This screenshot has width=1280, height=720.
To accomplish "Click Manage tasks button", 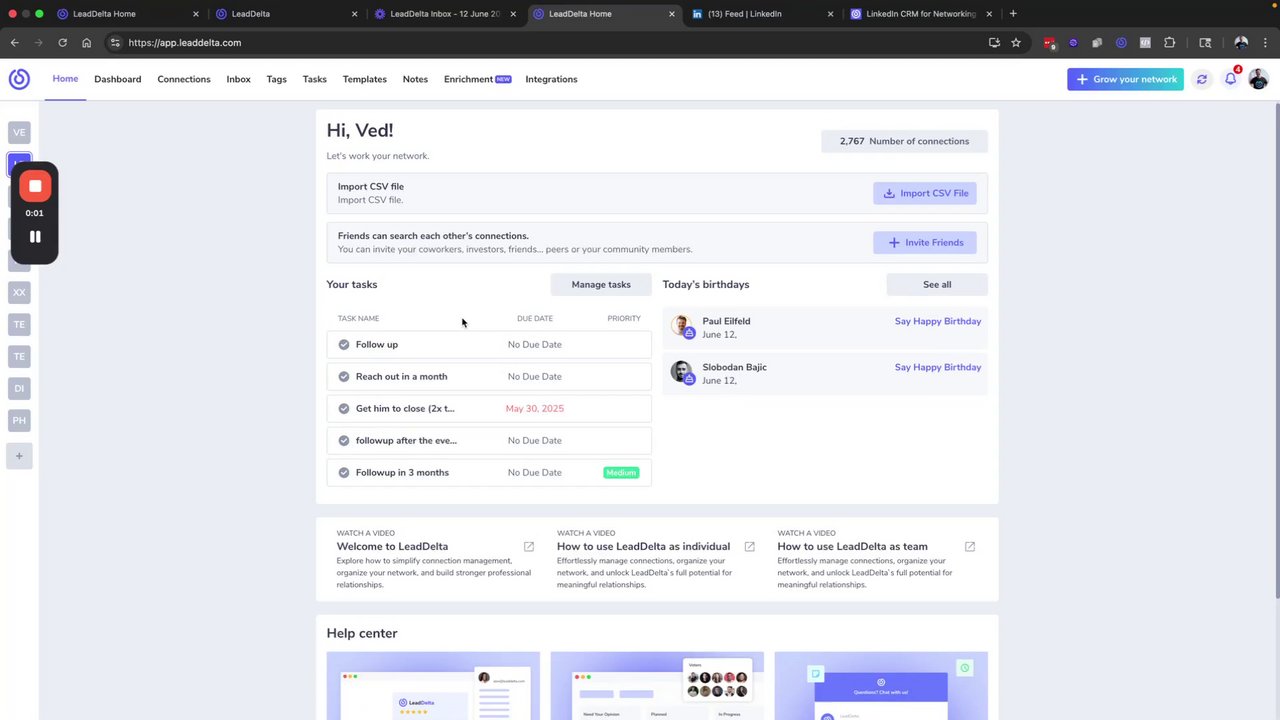I will tap(601, 284).
